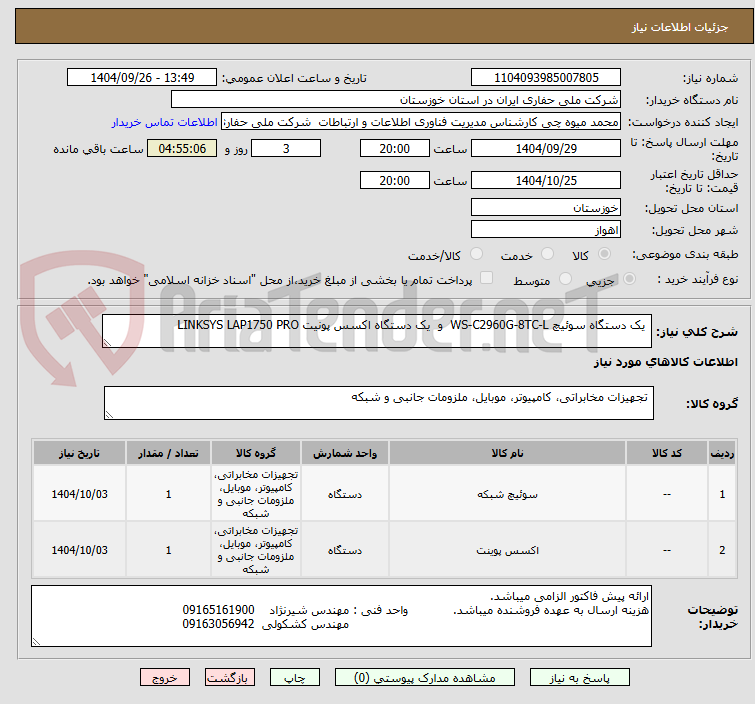
Task: Click phone number 09163056942
Action: tap(218, 625)
